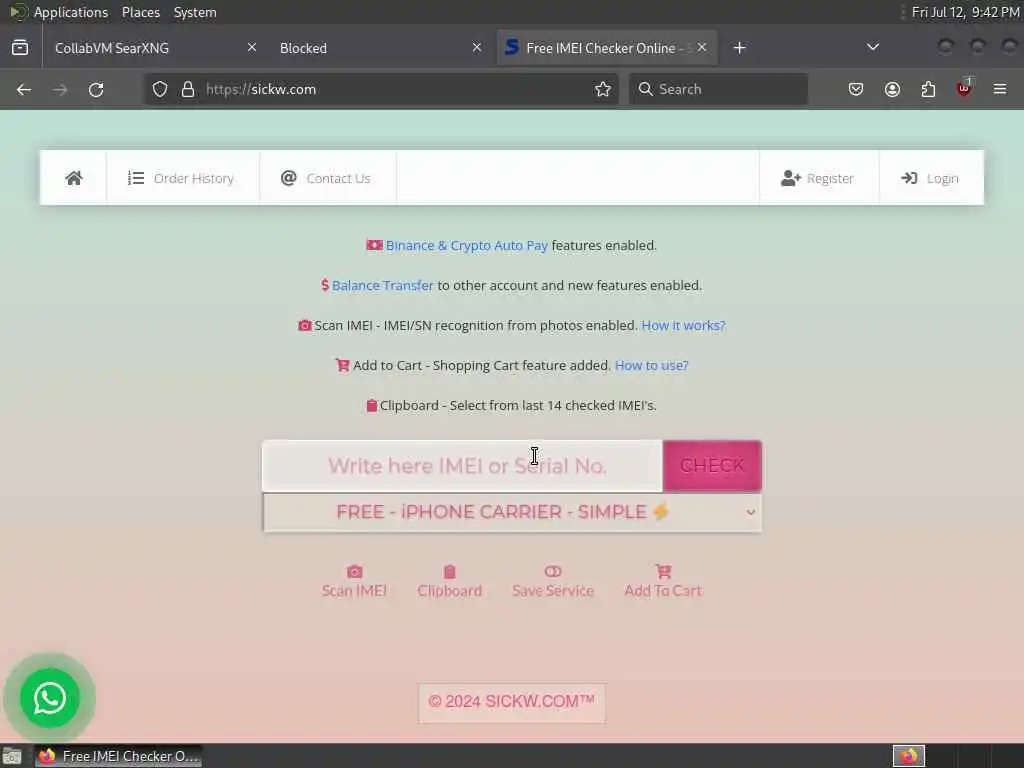Screen dimensions: 1024x768
Task: Switch to the Blocked tab
Action: click(x=381, y=48)
